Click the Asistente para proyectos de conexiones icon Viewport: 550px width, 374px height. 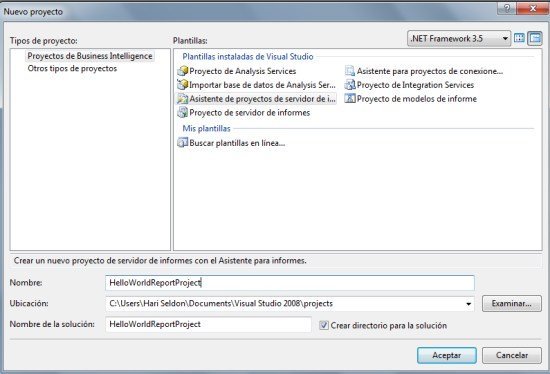point(350,71)
